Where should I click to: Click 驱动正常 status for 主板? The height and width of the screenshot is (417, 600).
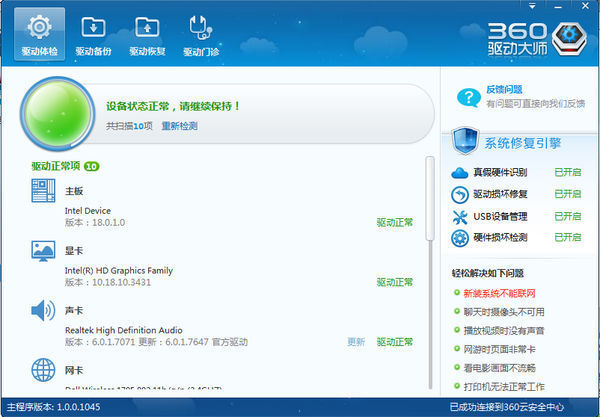(395, 222)
